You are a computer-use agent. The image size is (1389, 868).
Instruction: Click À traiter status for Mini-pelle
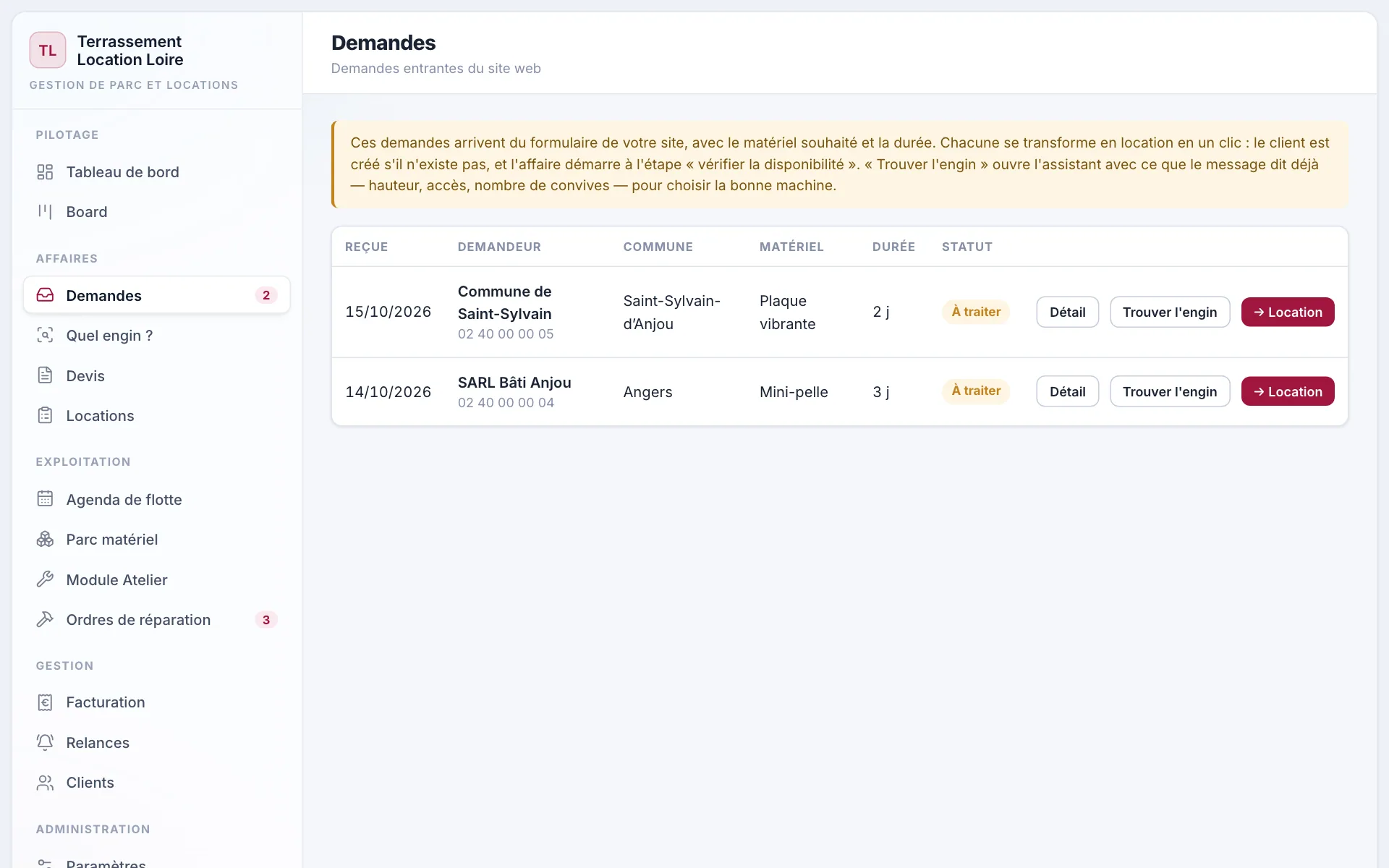pyautogui.click(x=976, y=391)
